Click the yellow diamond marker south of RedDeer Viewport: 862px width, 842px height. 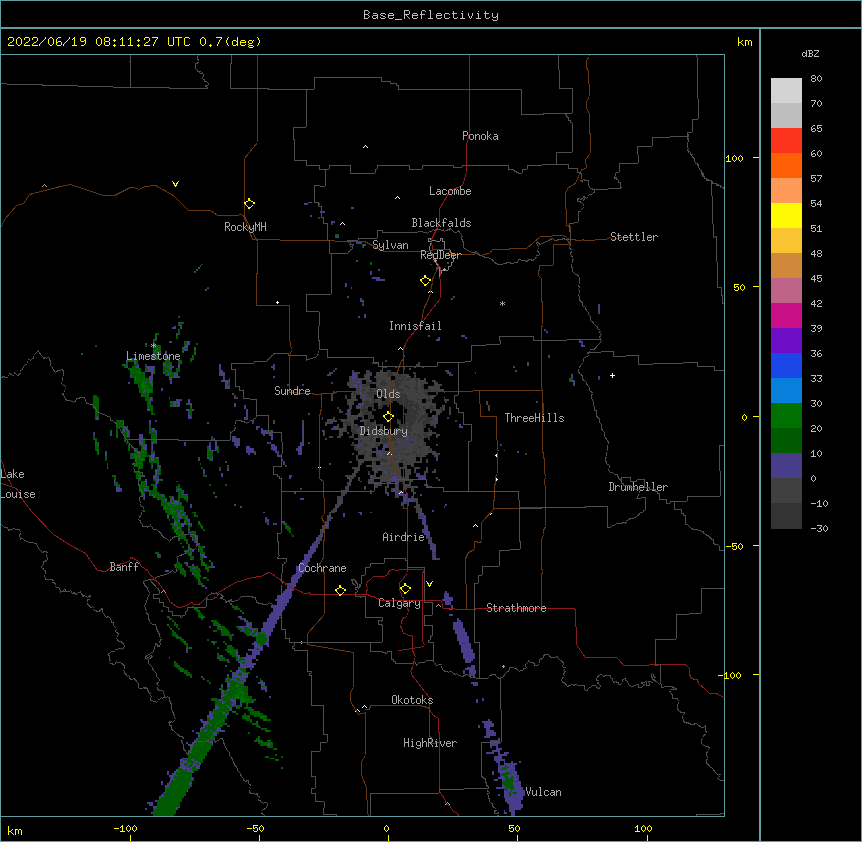pyautogui.click(x=425, y=280)
